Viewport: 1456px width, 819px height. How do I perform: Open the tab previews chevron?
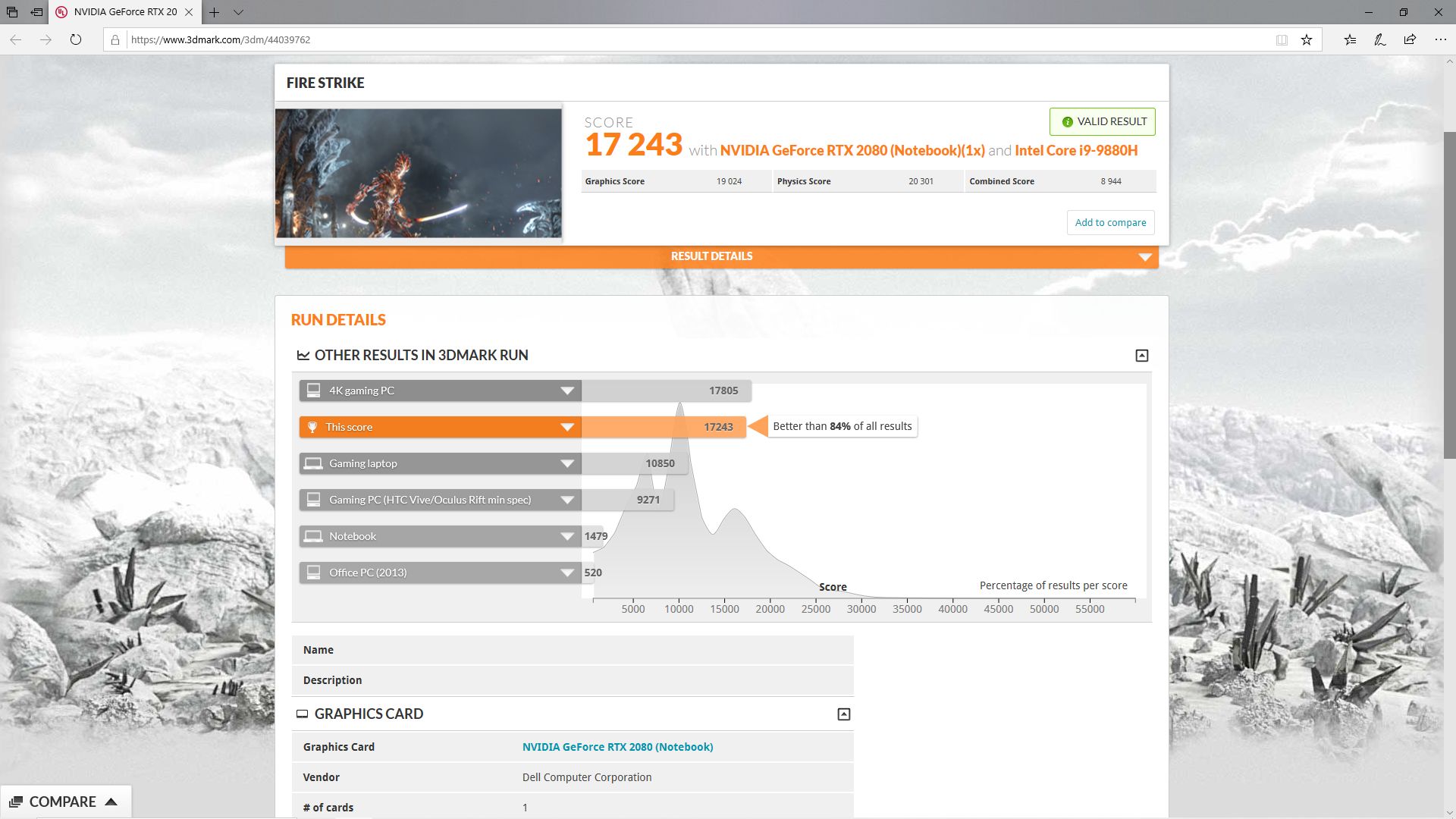pos(238,12)
